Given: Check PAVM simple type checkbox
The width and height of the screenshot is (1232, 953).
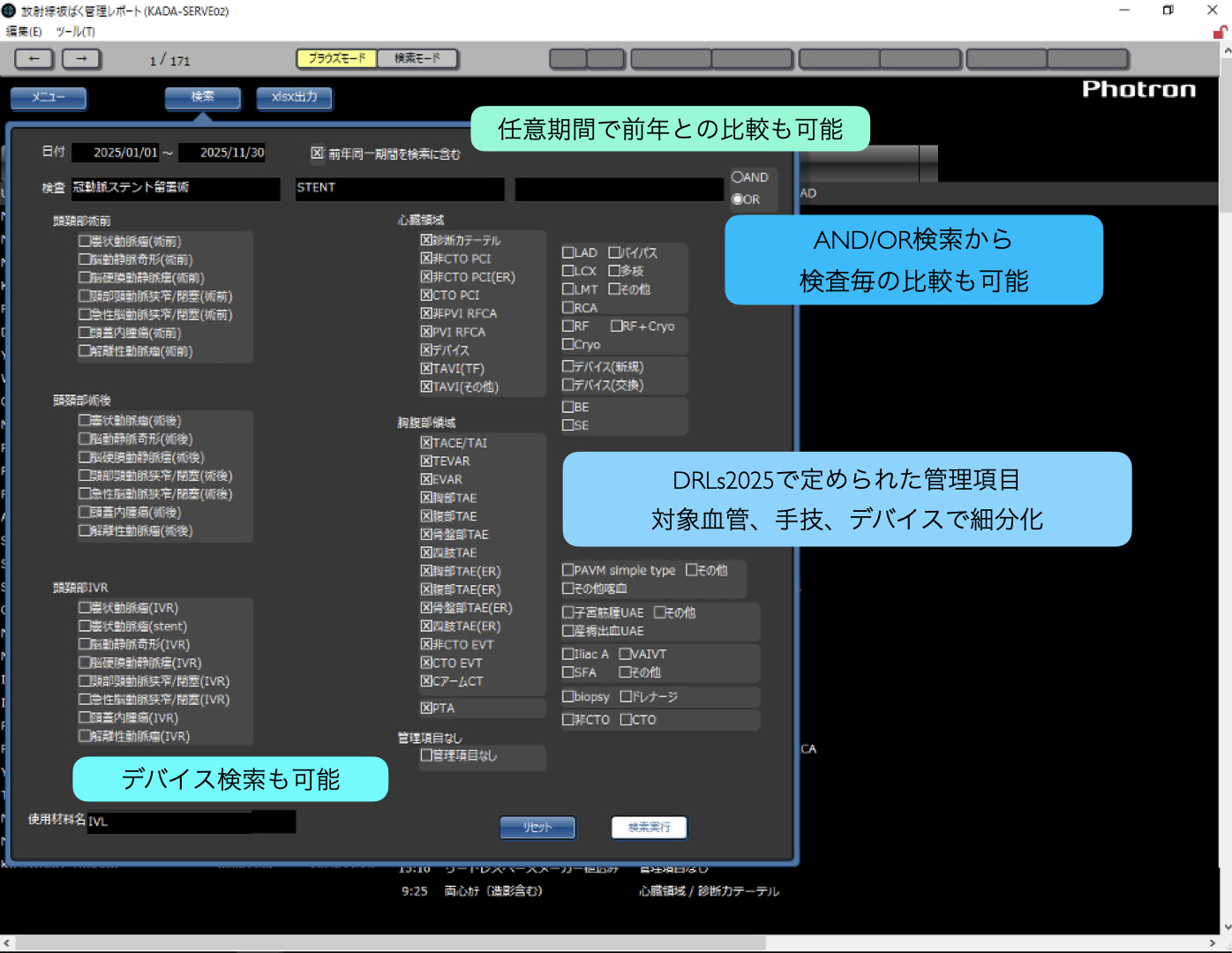Looking at the screenshot, I should point(568,570).
